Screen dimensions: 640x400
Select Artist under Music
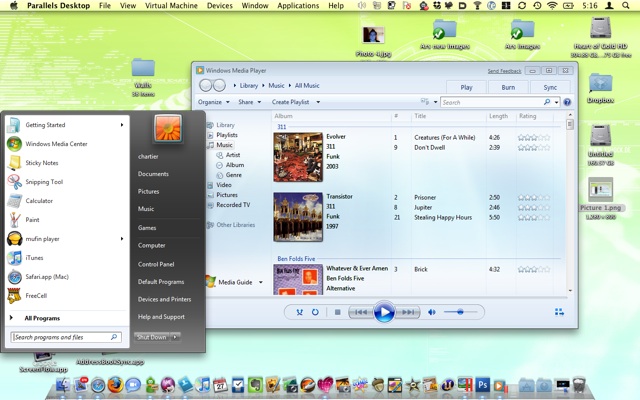tap(233, 155)
